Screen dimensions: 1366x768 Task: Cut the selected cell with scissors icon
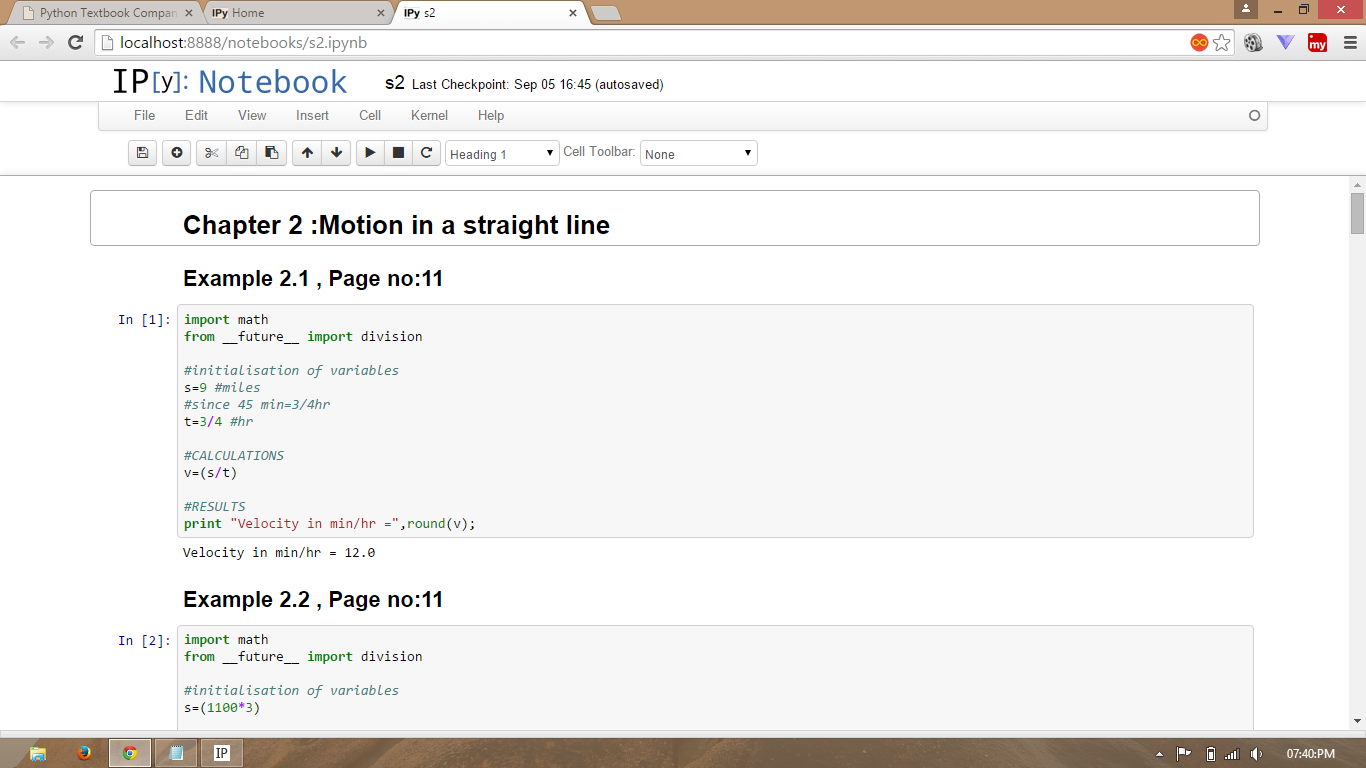coord(211,153)
